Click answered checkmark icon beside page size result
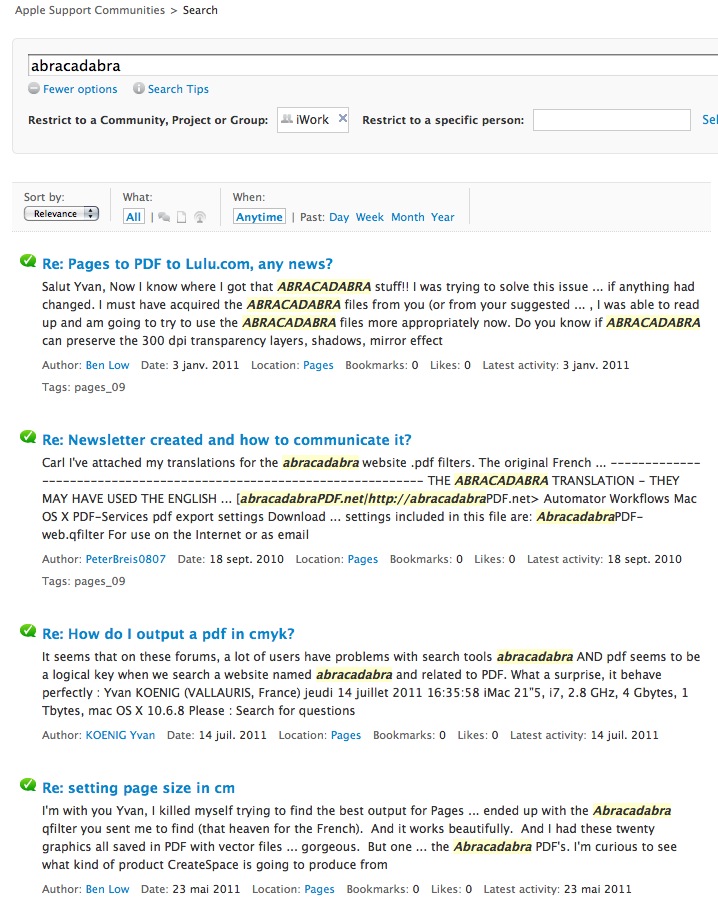This screenshot has height=915, width=718. pos(28,785)
